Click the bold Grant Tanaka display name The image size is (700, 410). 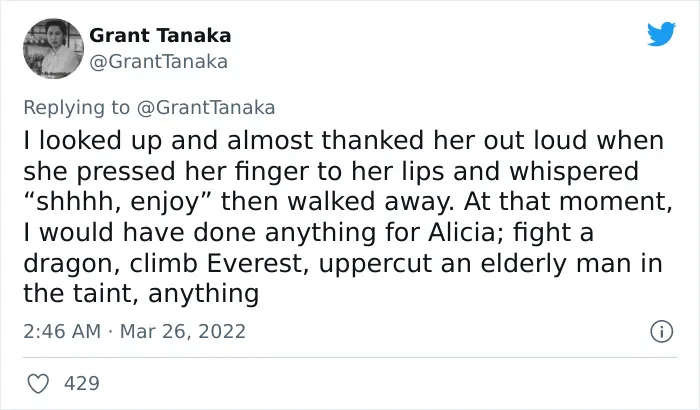point(160,36)
